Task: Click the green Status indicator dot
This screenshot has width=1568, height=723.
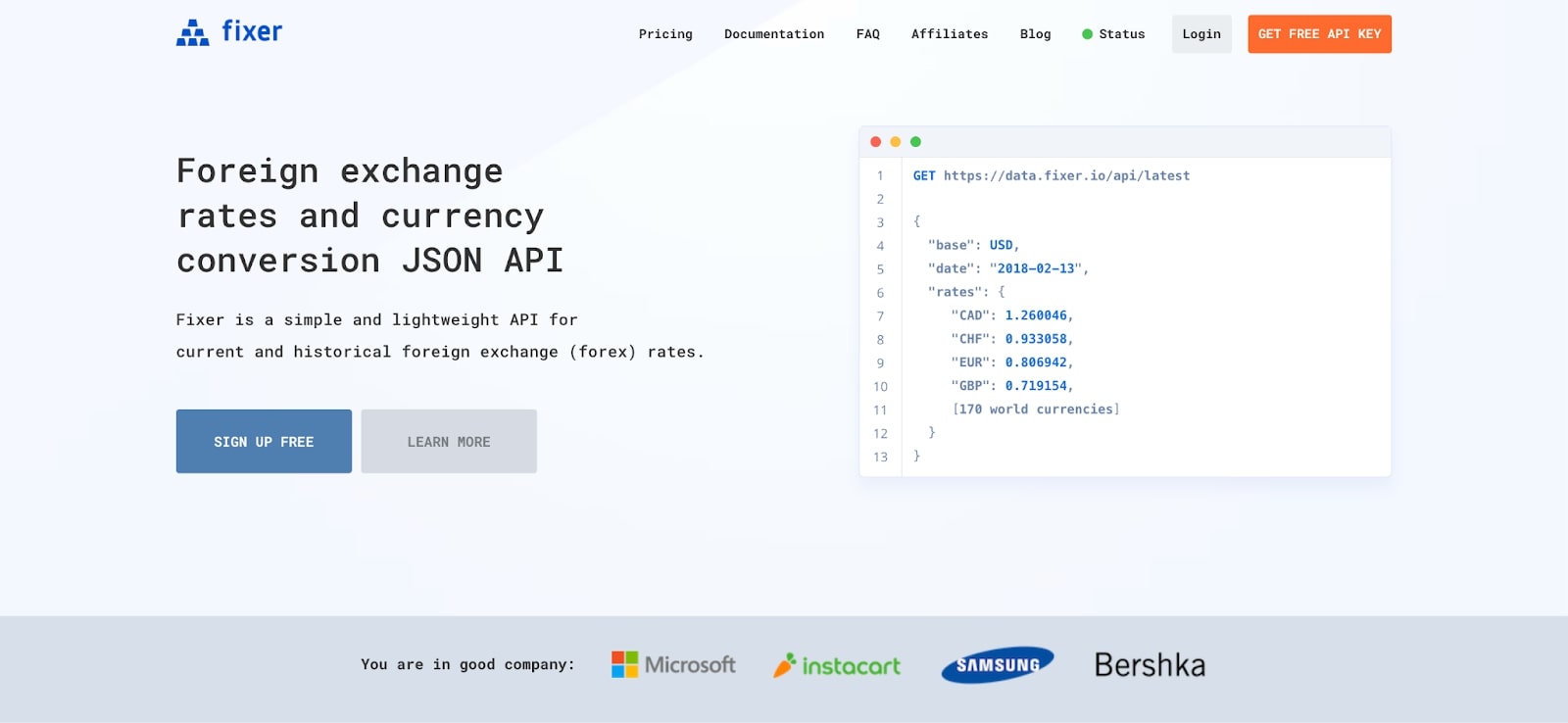Action: pos(1087,34)
